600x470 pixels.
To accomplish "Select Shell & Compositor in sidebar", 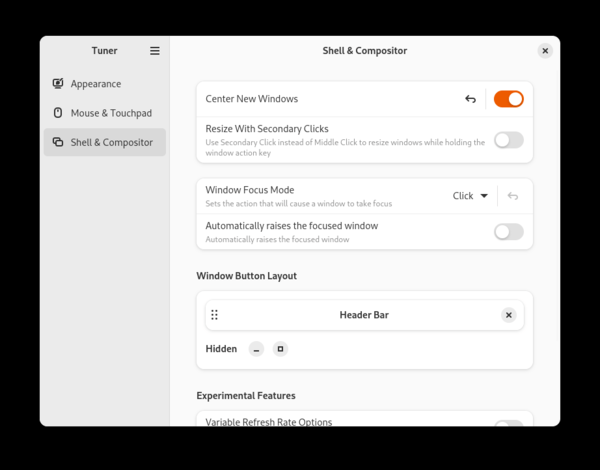I will pos(111,142).
